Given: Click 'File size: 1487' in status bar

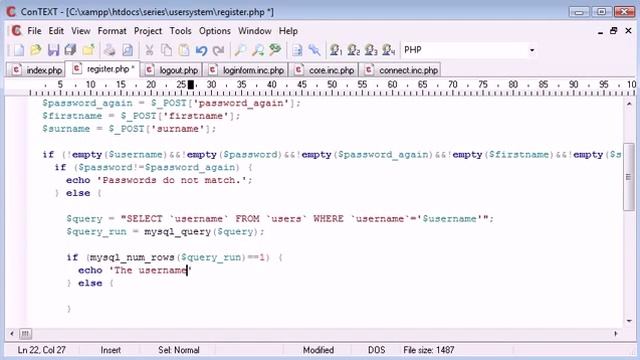Looking at the screenshot, I should pyautogui.click(x=429, y=350).
